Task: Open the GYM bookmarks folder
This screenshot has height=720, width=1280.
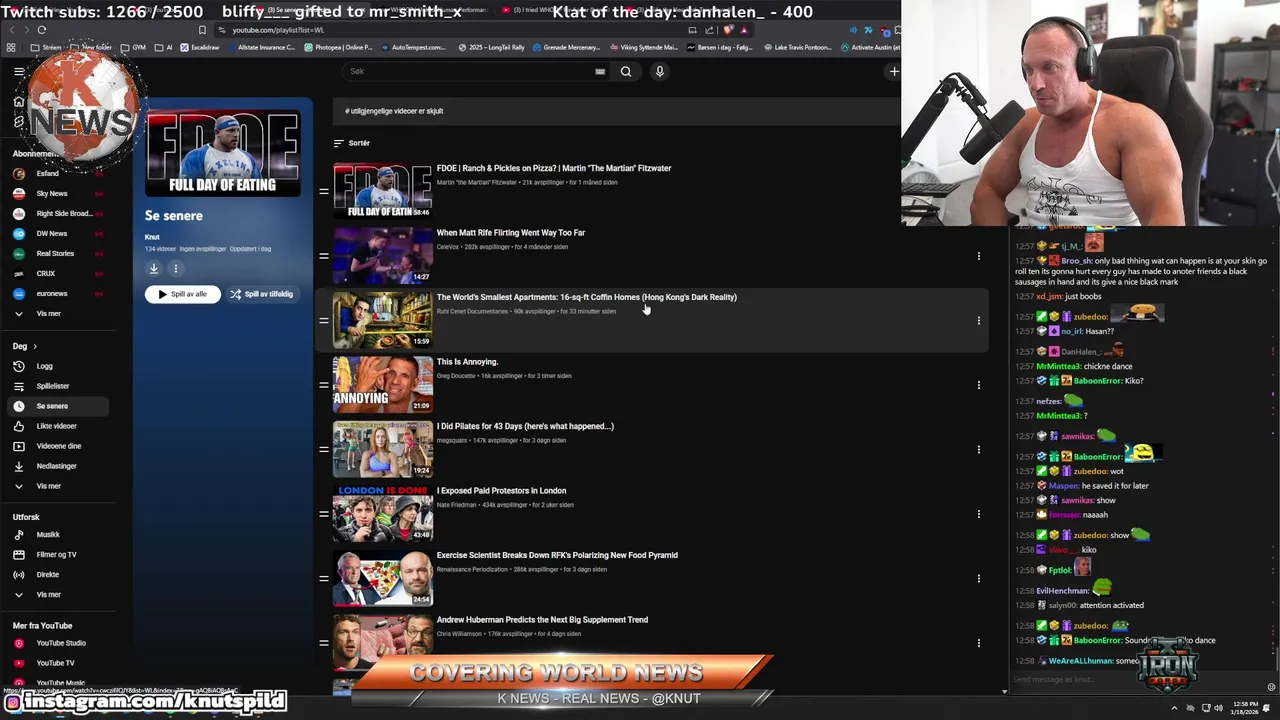Action: click(x=134, y=47)
